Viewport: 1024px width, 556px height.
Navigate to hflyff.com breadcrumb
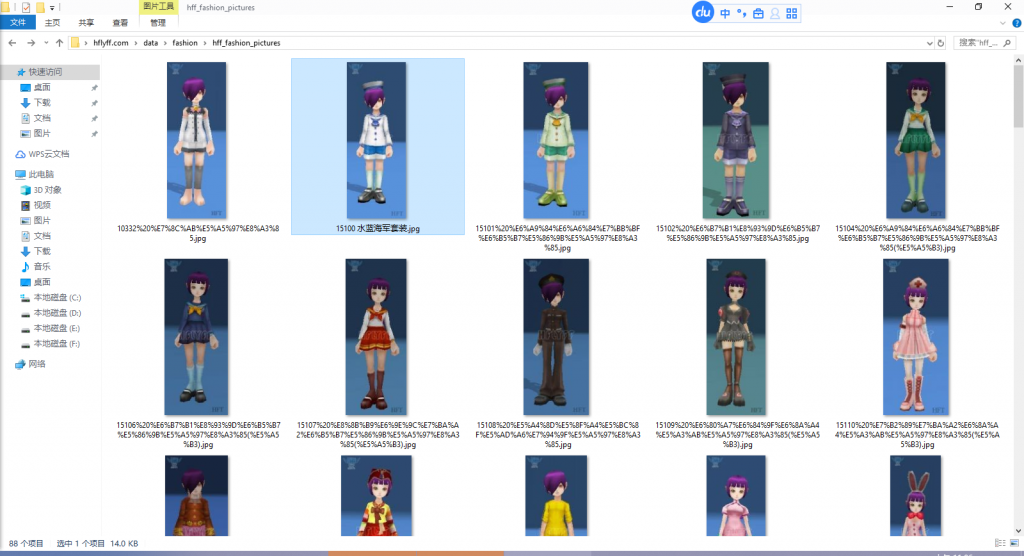[110, 43]
